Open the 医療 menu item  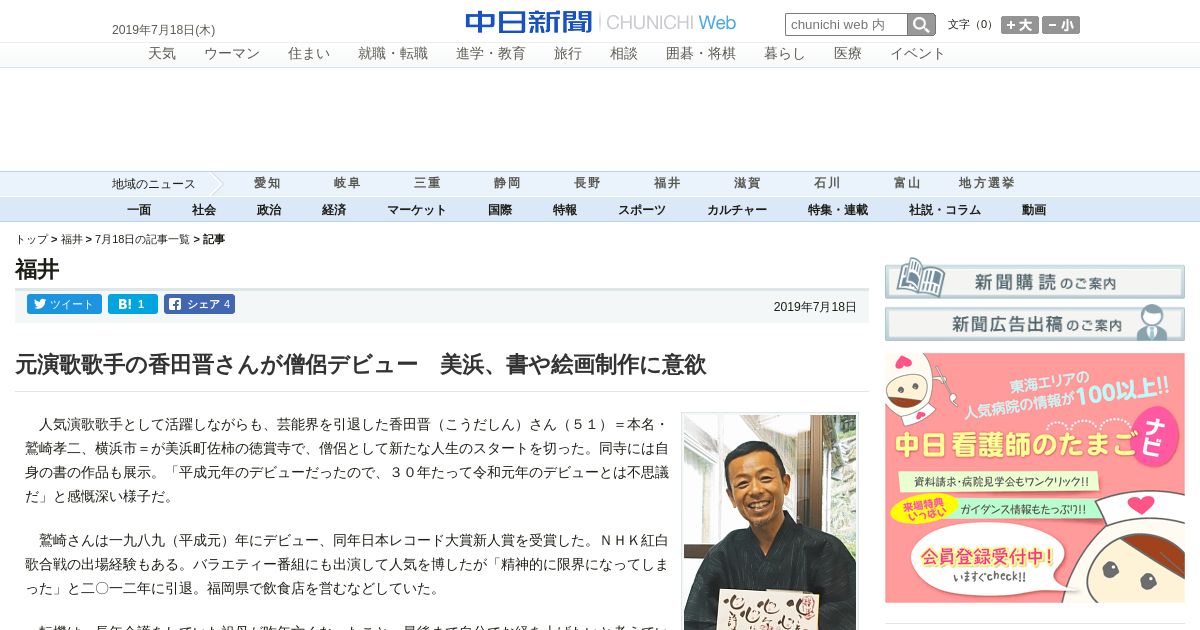[x=848, y=54]
